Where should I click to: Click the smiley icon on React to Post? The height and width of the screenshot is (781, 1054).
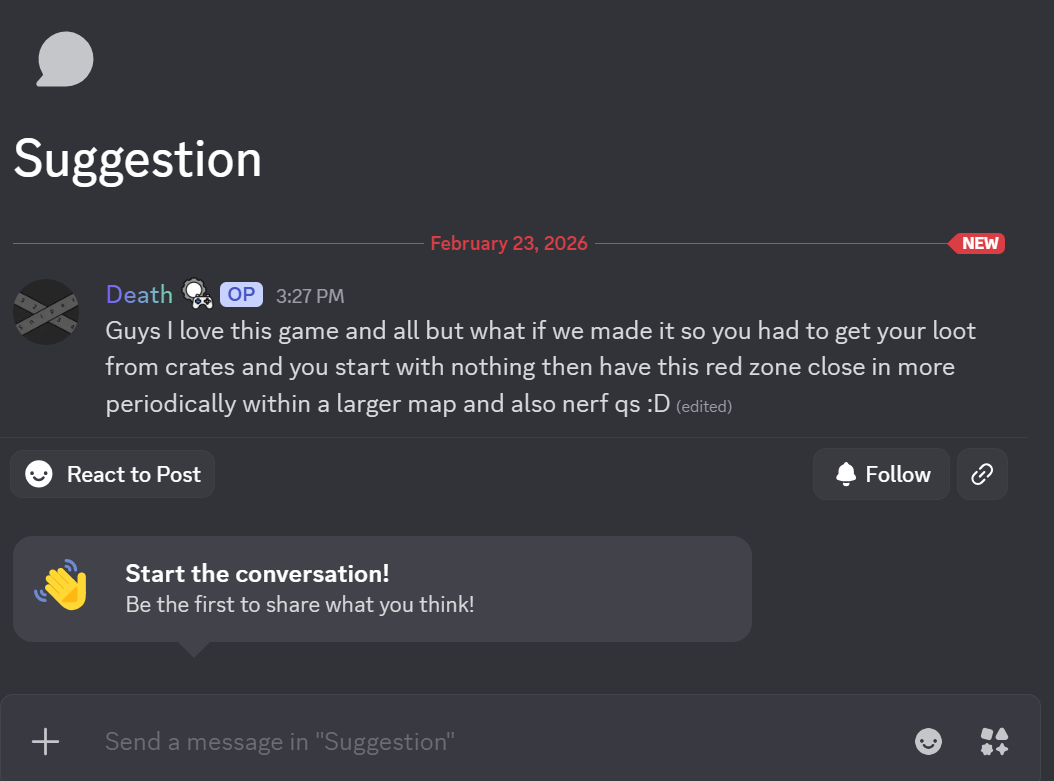click(x=38, y=473)
